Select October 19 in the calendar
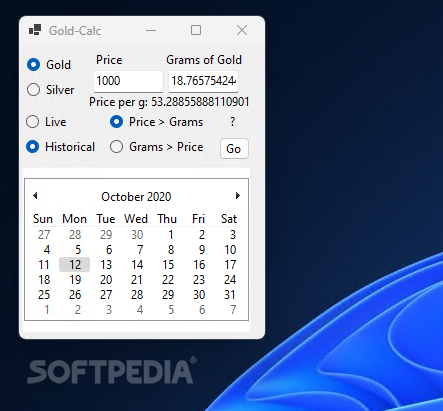This screenshot has width=443, height=411. coord(75,280)
